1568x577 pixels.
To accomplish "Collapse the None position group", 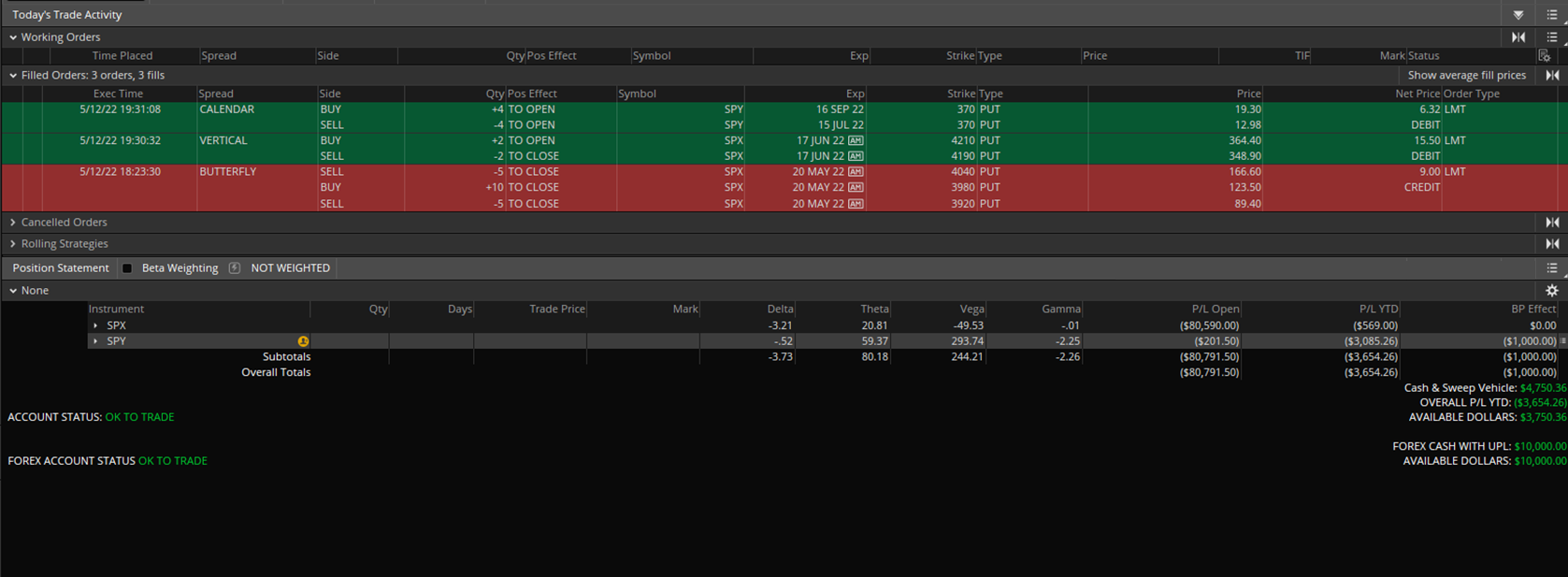I will 13,291.
